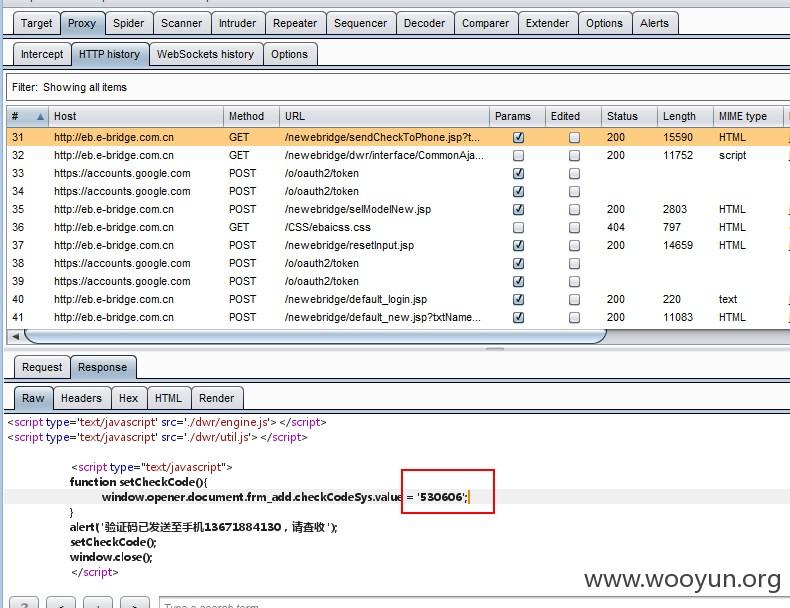Screen dimensions: 790x608
Task: Select row 33 accounts.google.com host
Action: coord(122,173)
